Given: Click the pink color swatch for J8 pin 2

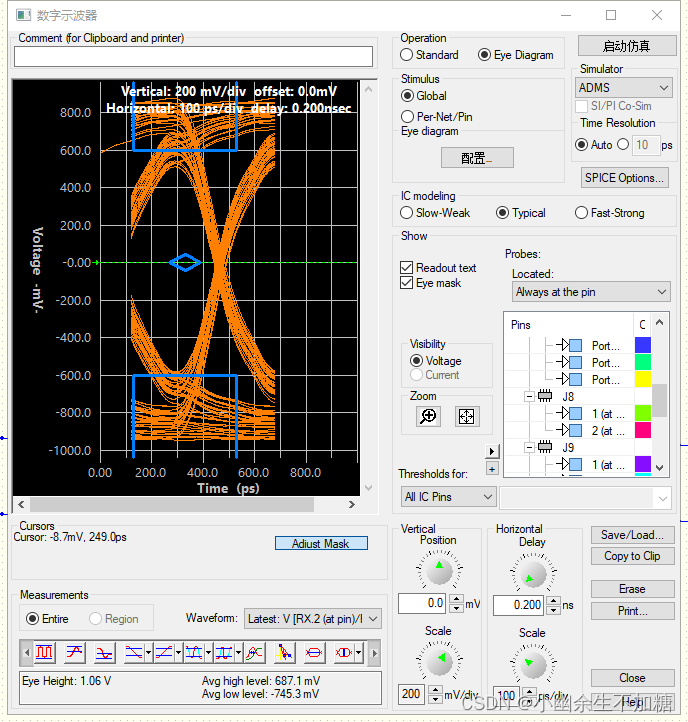Looking at the screenshot, I should pos(642,430).
